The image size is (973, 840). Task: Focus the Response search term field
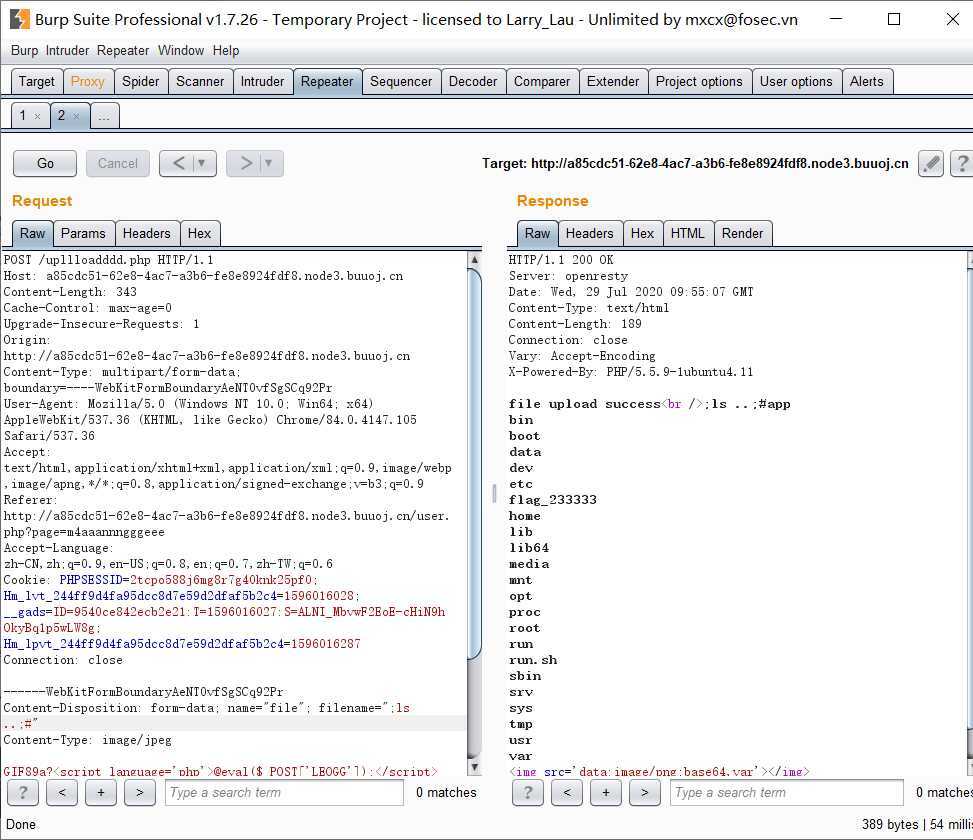787,792
